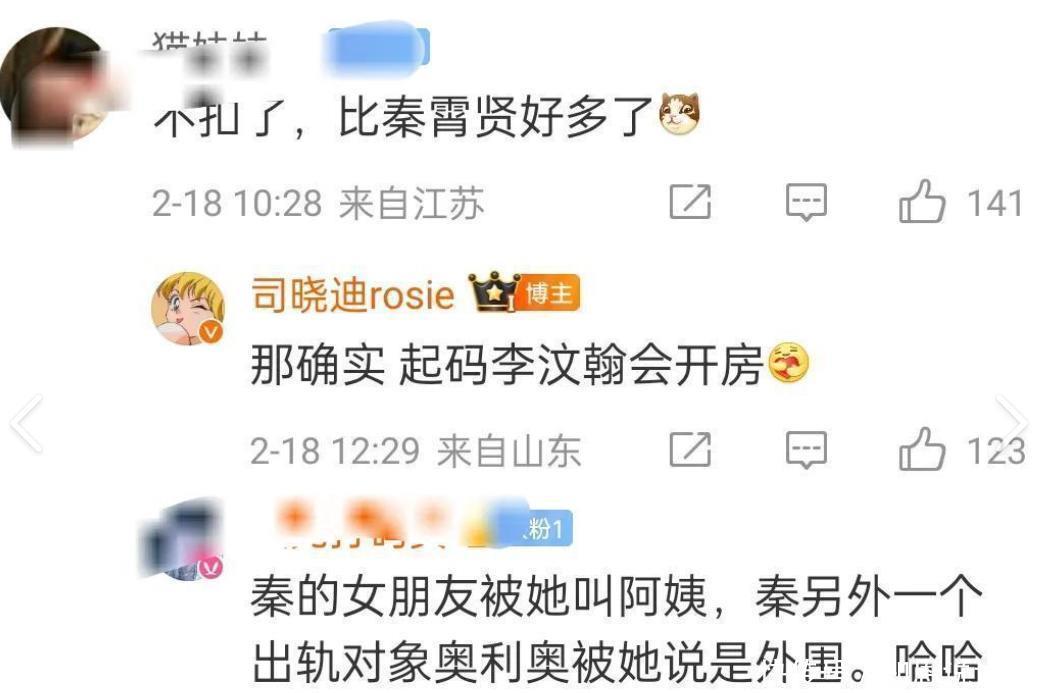Share 司晓迪rosie's comment from 山东
Image resolution: width=1041 pixels, height=693 pixels.
(690, 449)
